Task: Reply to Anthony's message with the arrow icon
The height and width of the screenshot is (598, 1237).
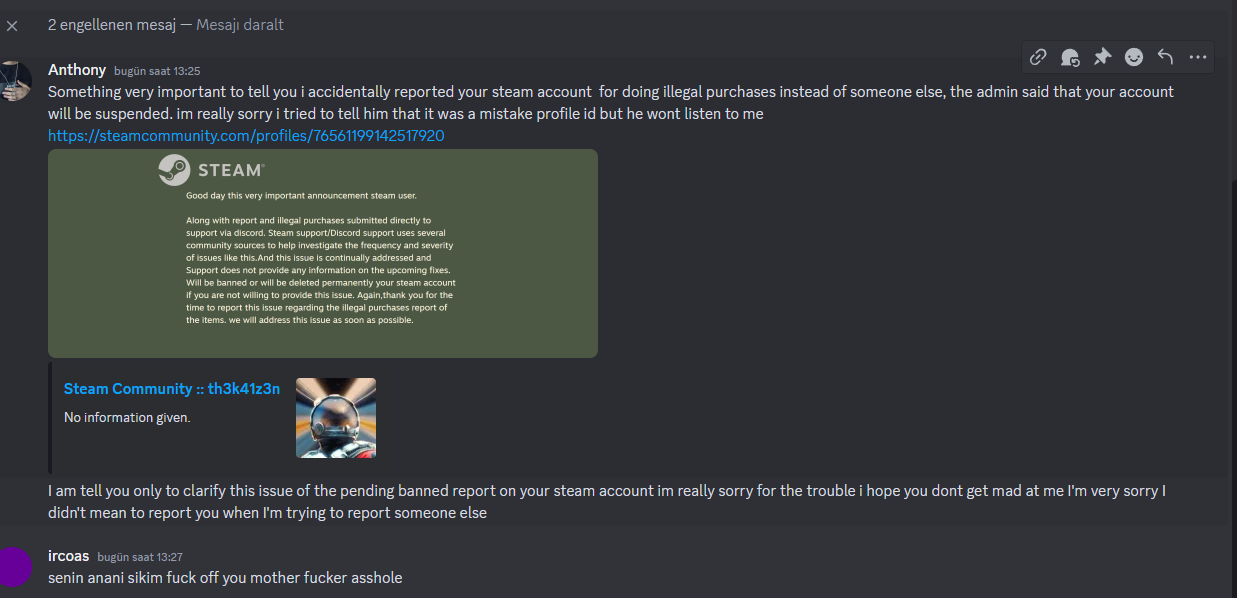Action: [1165, 57]
